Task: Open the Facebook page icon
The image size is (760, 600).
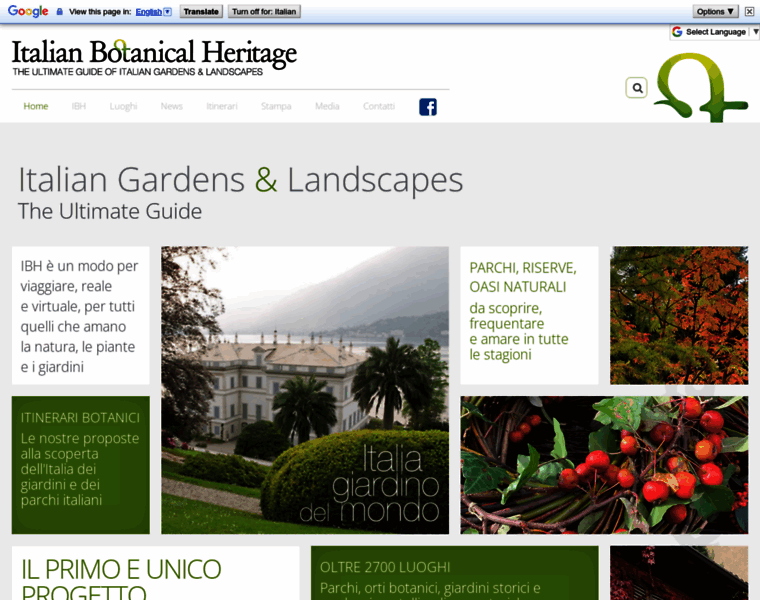Action: 428,107
